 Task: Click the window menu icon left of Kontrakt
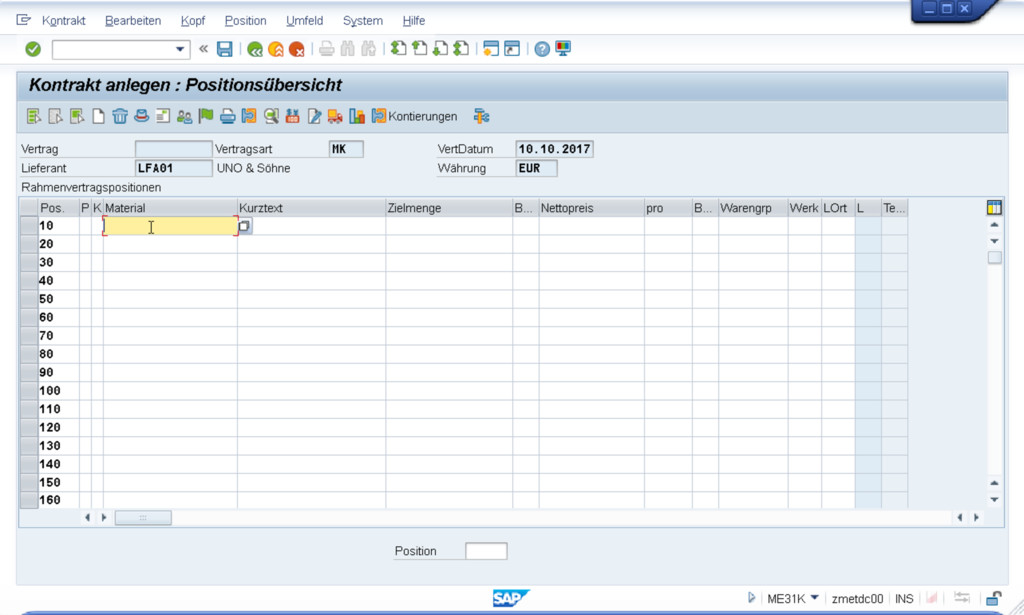click(x=24, y=20)
